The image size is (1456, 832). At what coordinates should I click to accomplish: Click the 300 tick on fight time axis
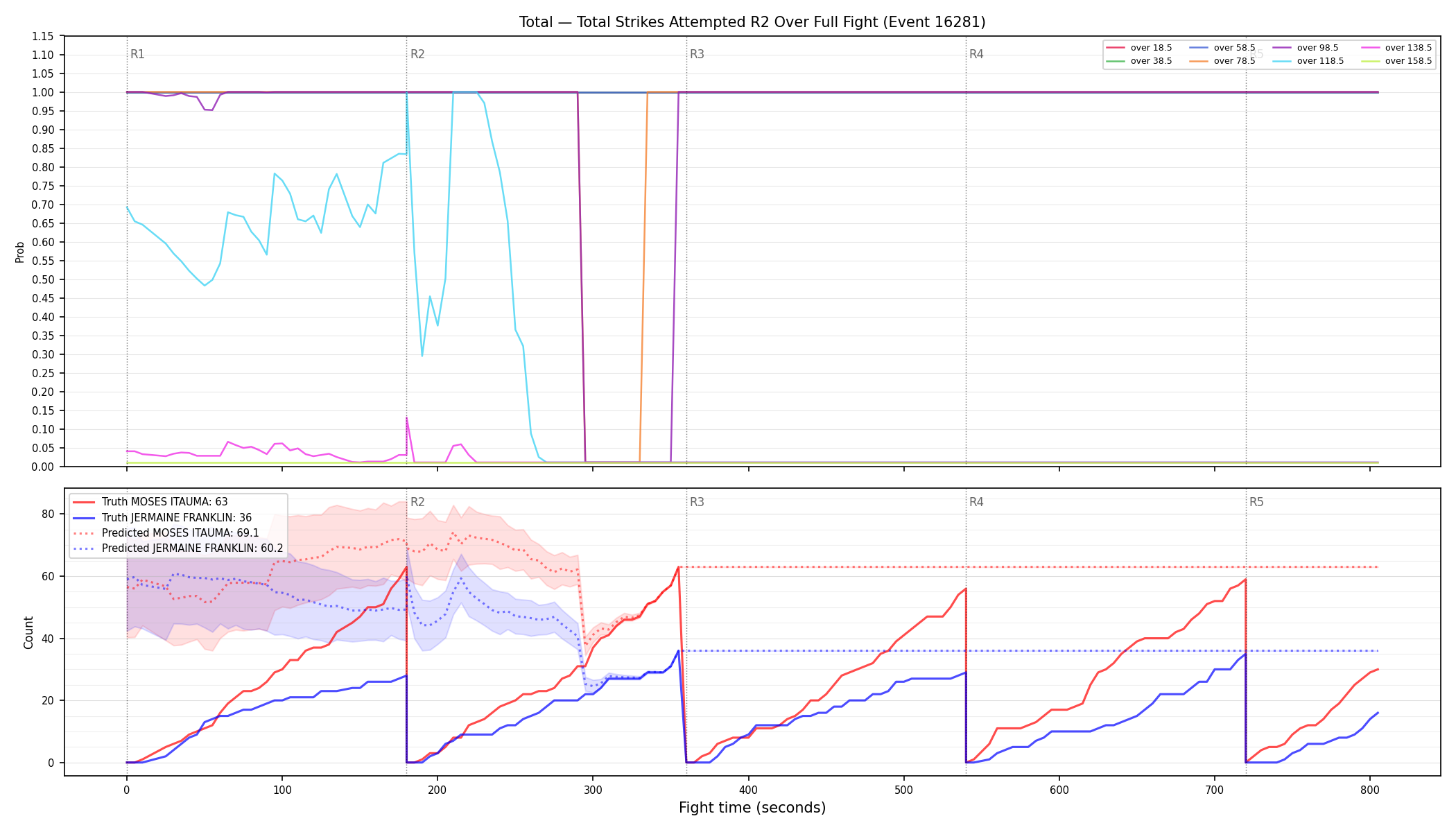point(593,790)
